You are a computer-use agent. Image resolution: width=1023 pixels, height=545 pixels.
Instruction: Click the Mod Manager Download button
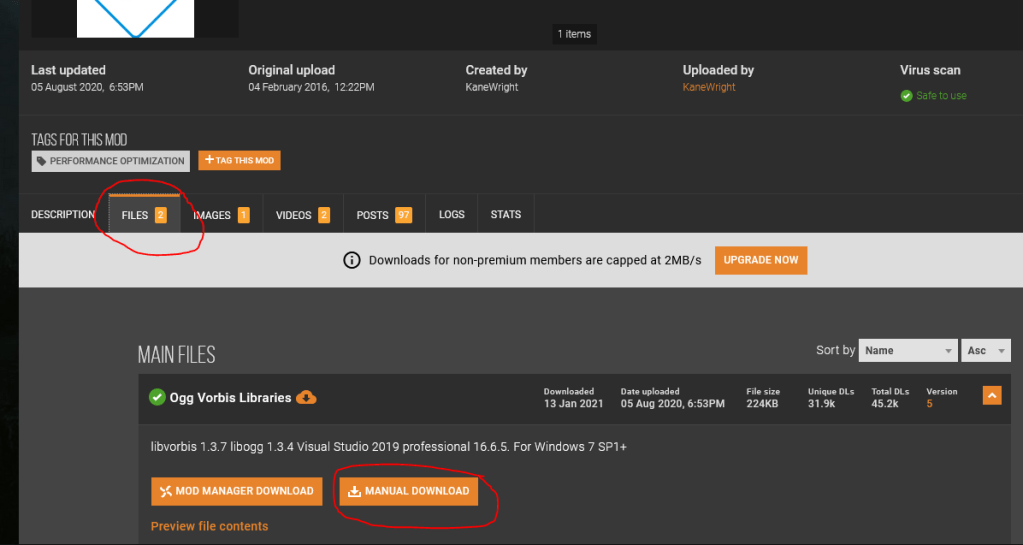[237, 491]
